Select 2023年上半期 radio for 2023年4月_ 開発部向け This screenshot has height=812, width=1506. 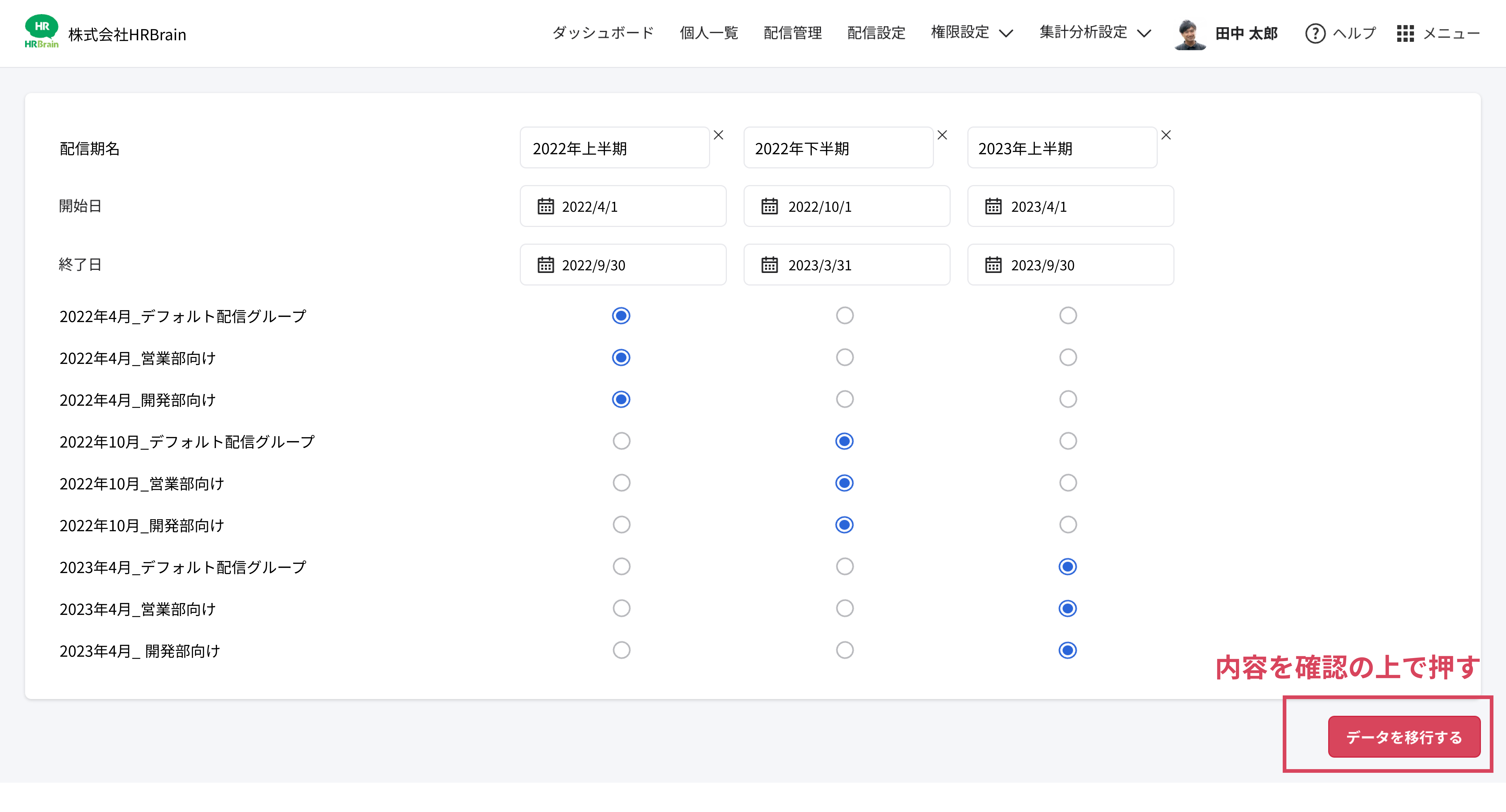(x=1068, y=650)
